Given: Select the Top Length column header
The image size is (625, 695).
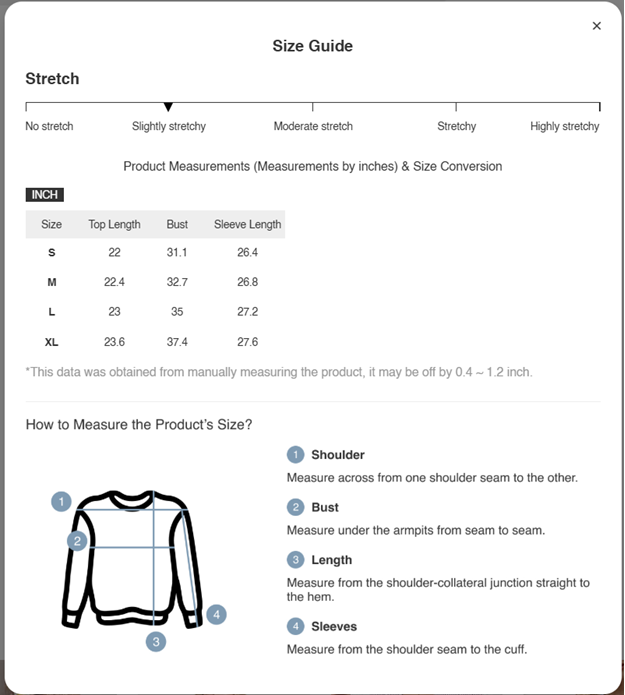Looking at the screenshot, I should (x=114, y=224).
